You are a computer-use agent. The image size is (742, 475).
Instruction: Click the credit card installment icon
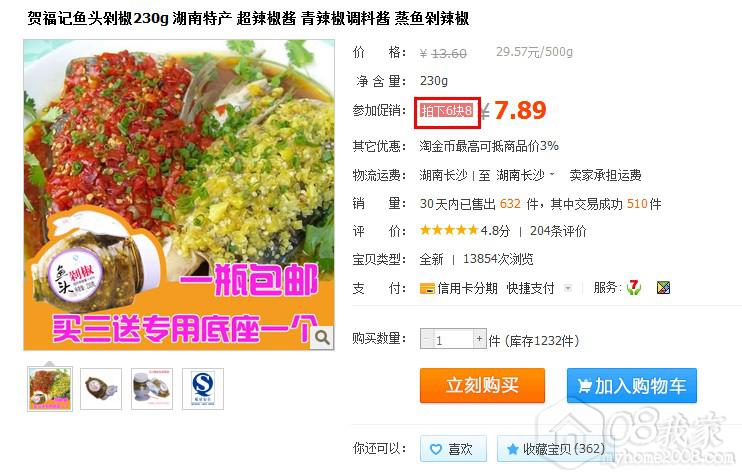click(x=427, y=288)
